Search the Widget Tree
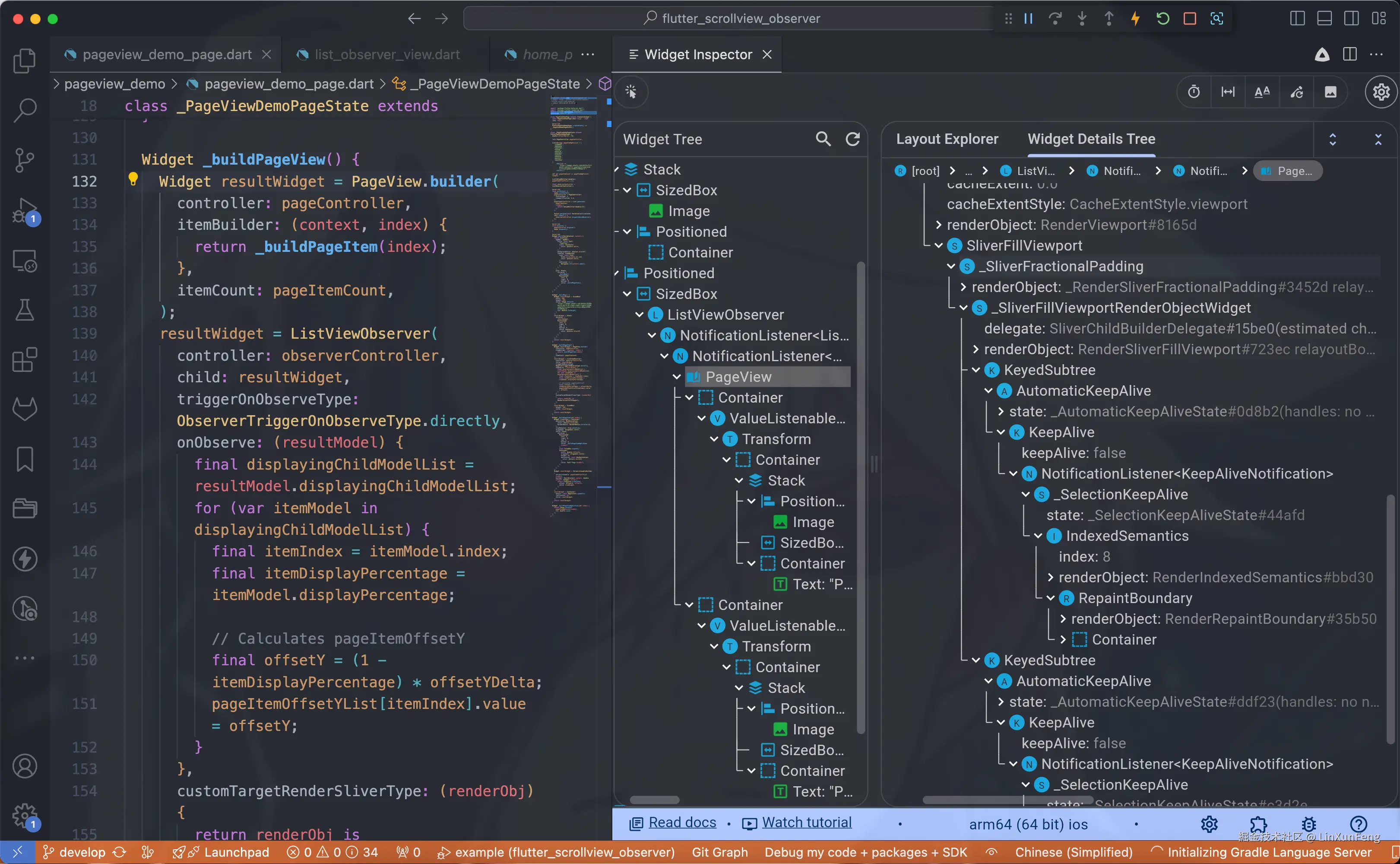This screenshot has height=864, width=1400. pyautogui.click(x=823, y=139)
